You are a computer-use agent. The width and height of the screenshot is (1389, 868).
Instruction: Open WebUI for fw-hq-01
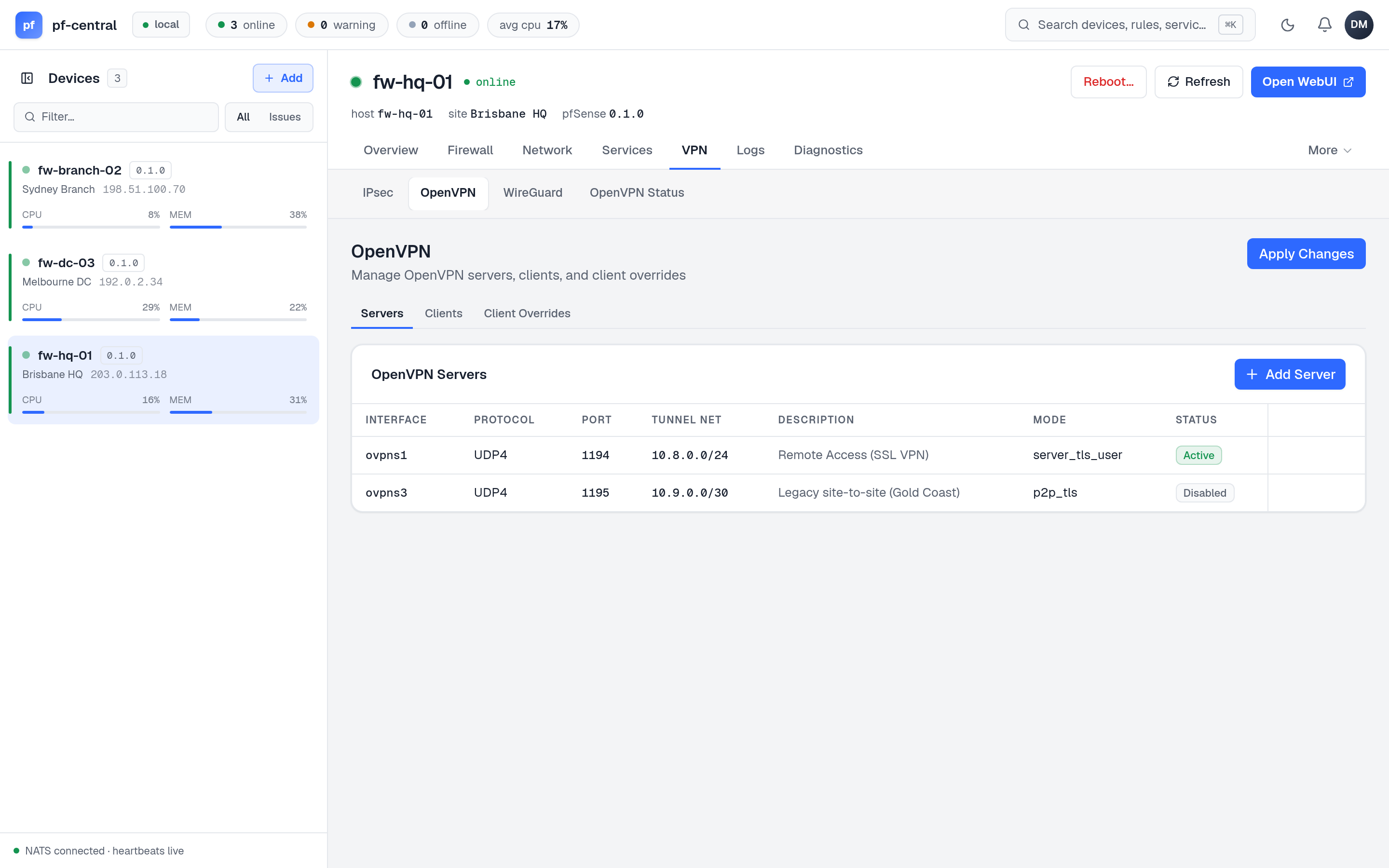tap(1307, 82)
